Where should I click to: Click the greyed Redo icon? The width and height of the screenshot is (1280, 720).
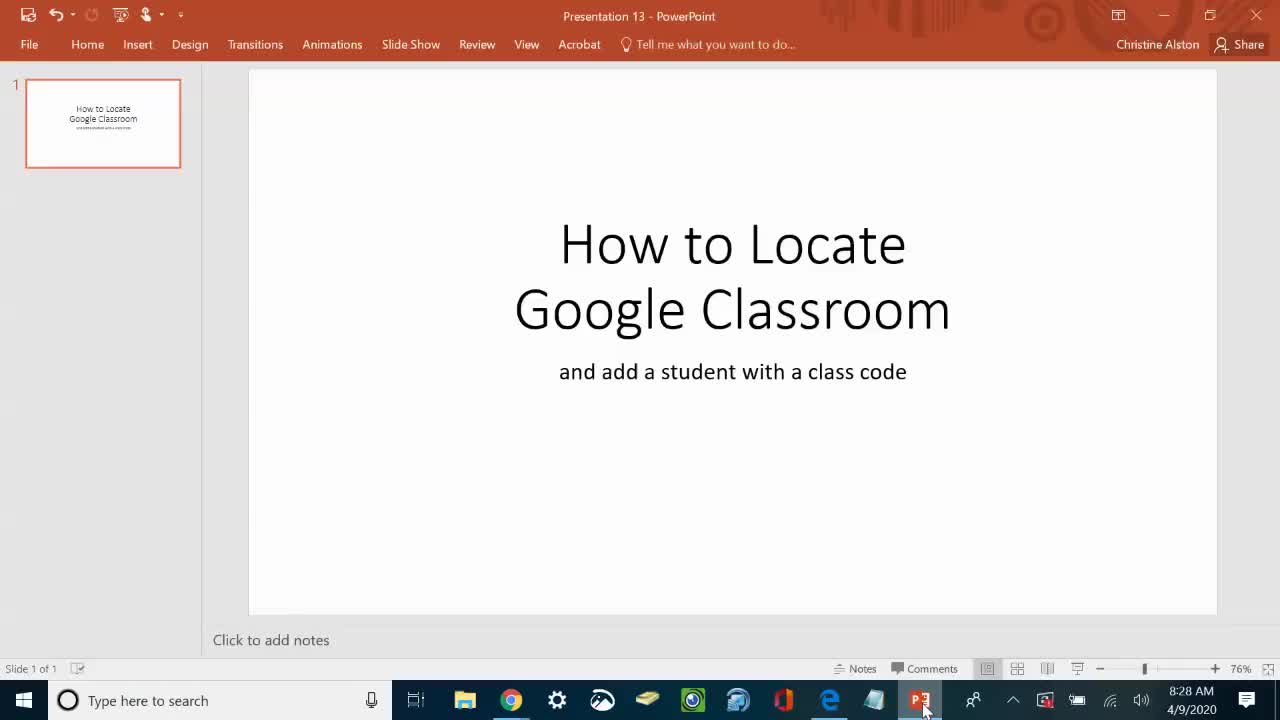tap(92, 15)
